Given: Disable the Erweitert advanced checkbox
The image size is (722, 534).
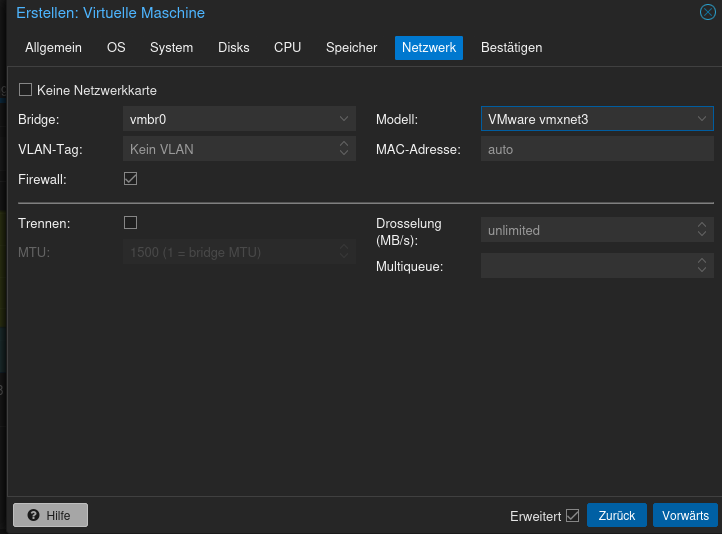Looking at the screenshot, I should (572, 515).
